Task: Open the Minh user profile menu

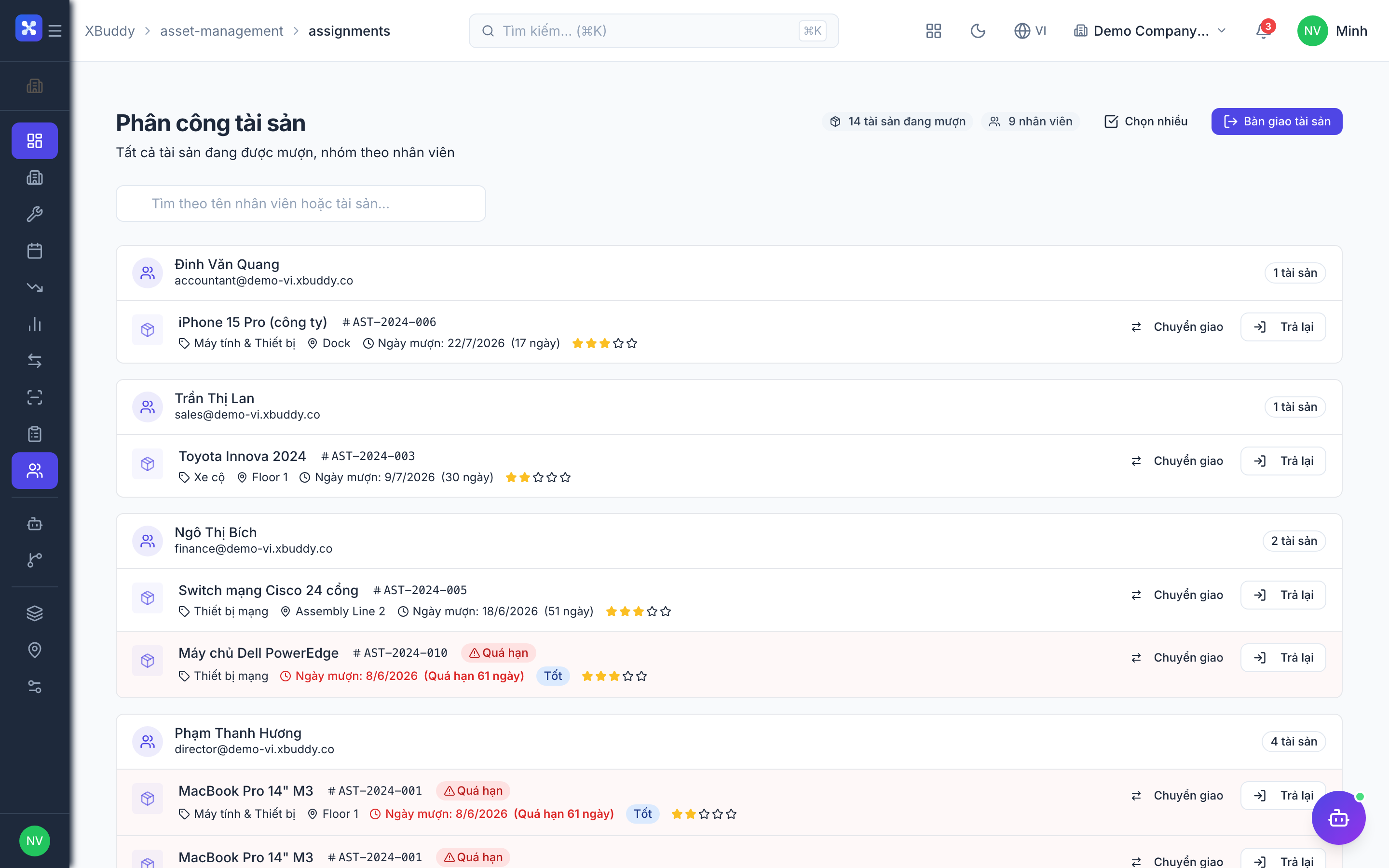Action: (1333, 31)
